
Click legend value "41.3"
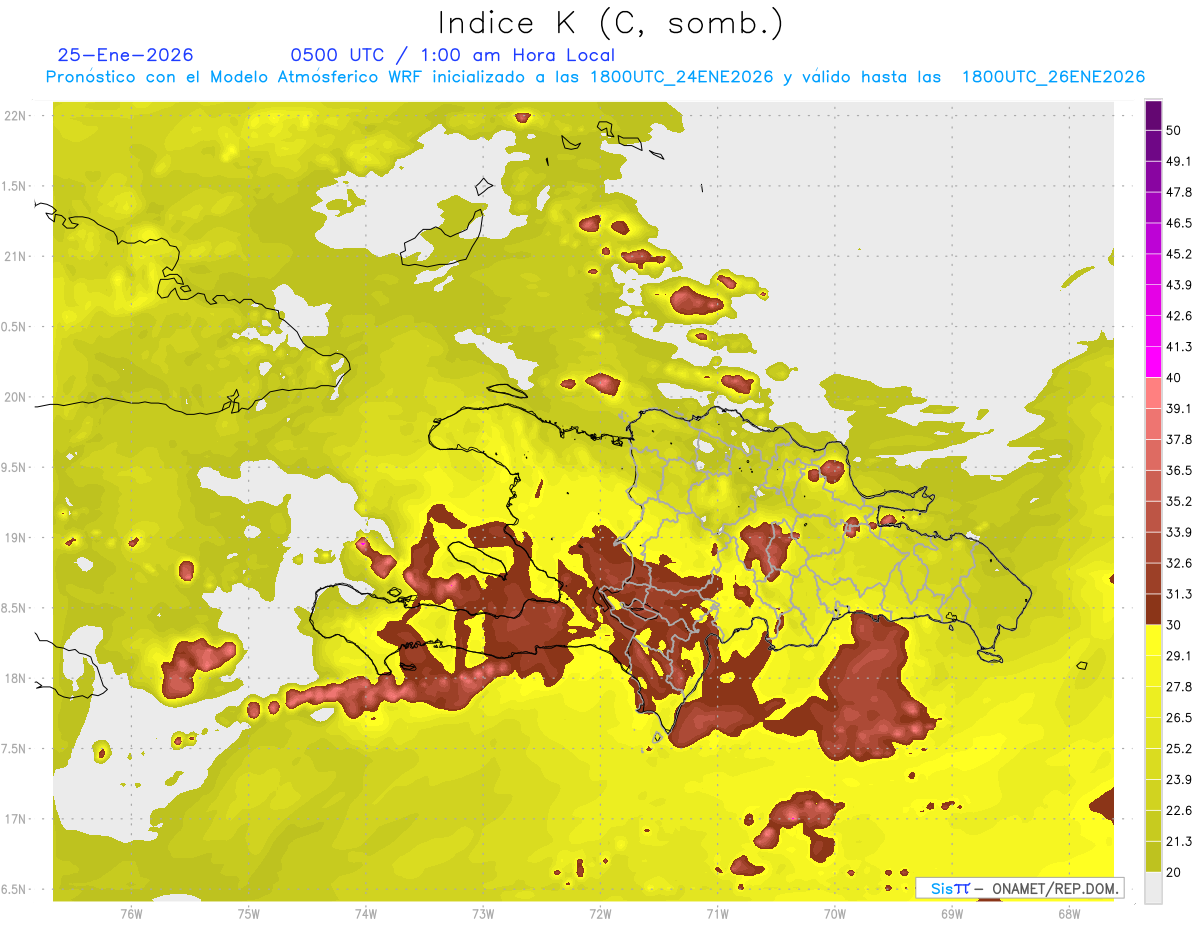click(1178, 347)
